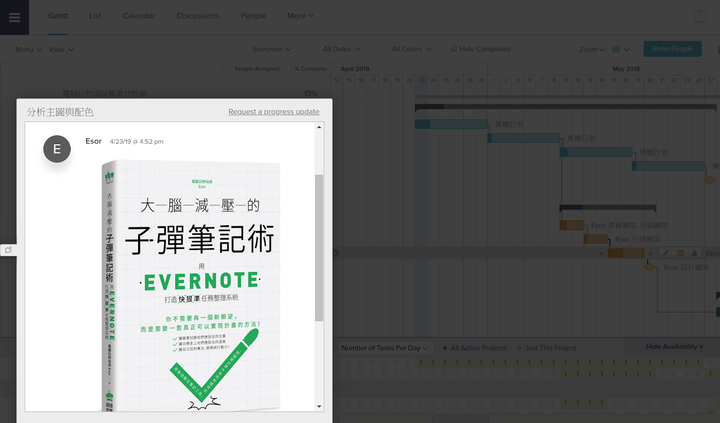Collapse the panel with Hide Availability
The width and height of the screenshot is (720, 423).
[675, 346]
